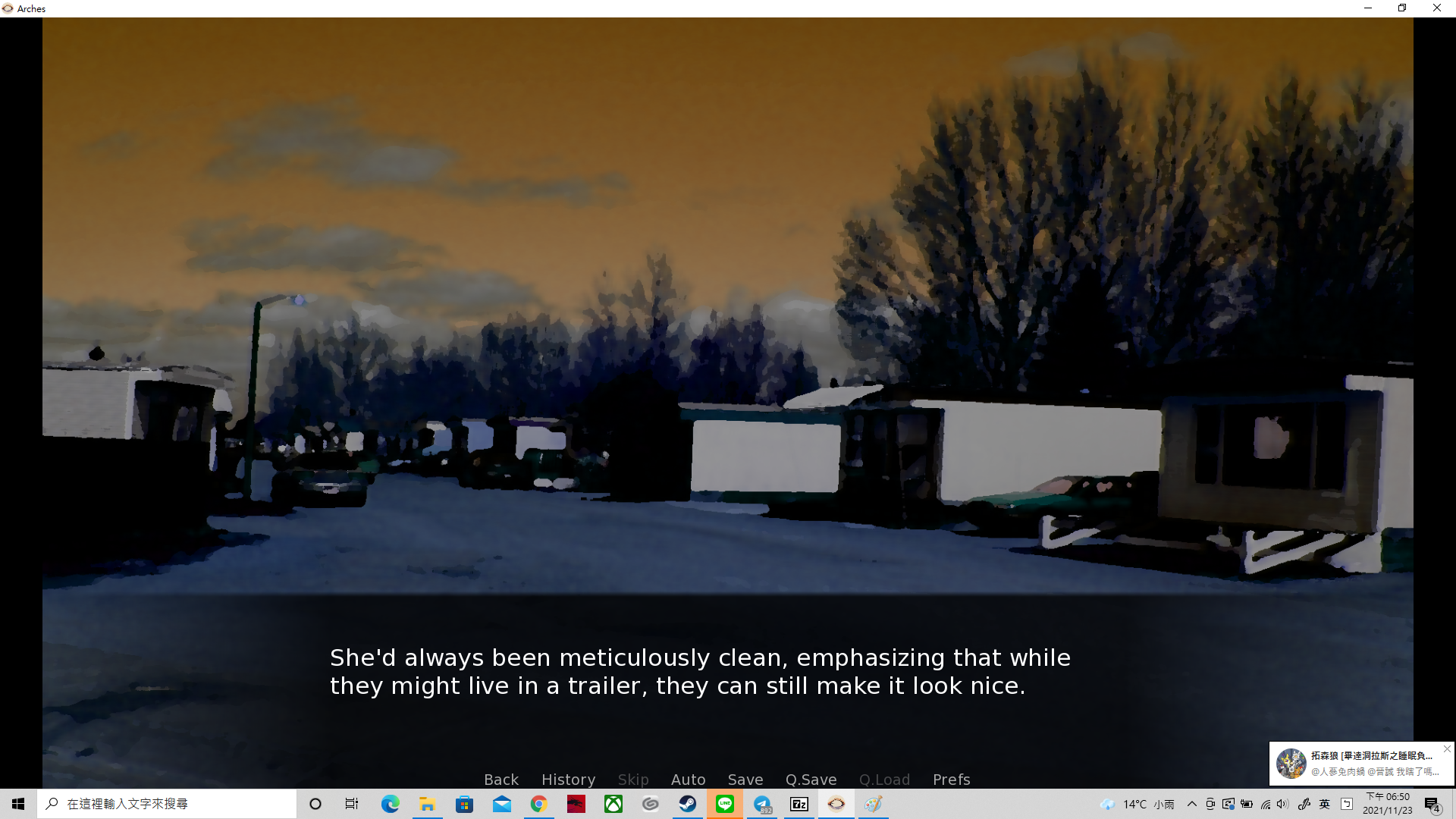Open 7-Zip from taskbar
Screen dimensions: 1456x819
click(799, 804)
